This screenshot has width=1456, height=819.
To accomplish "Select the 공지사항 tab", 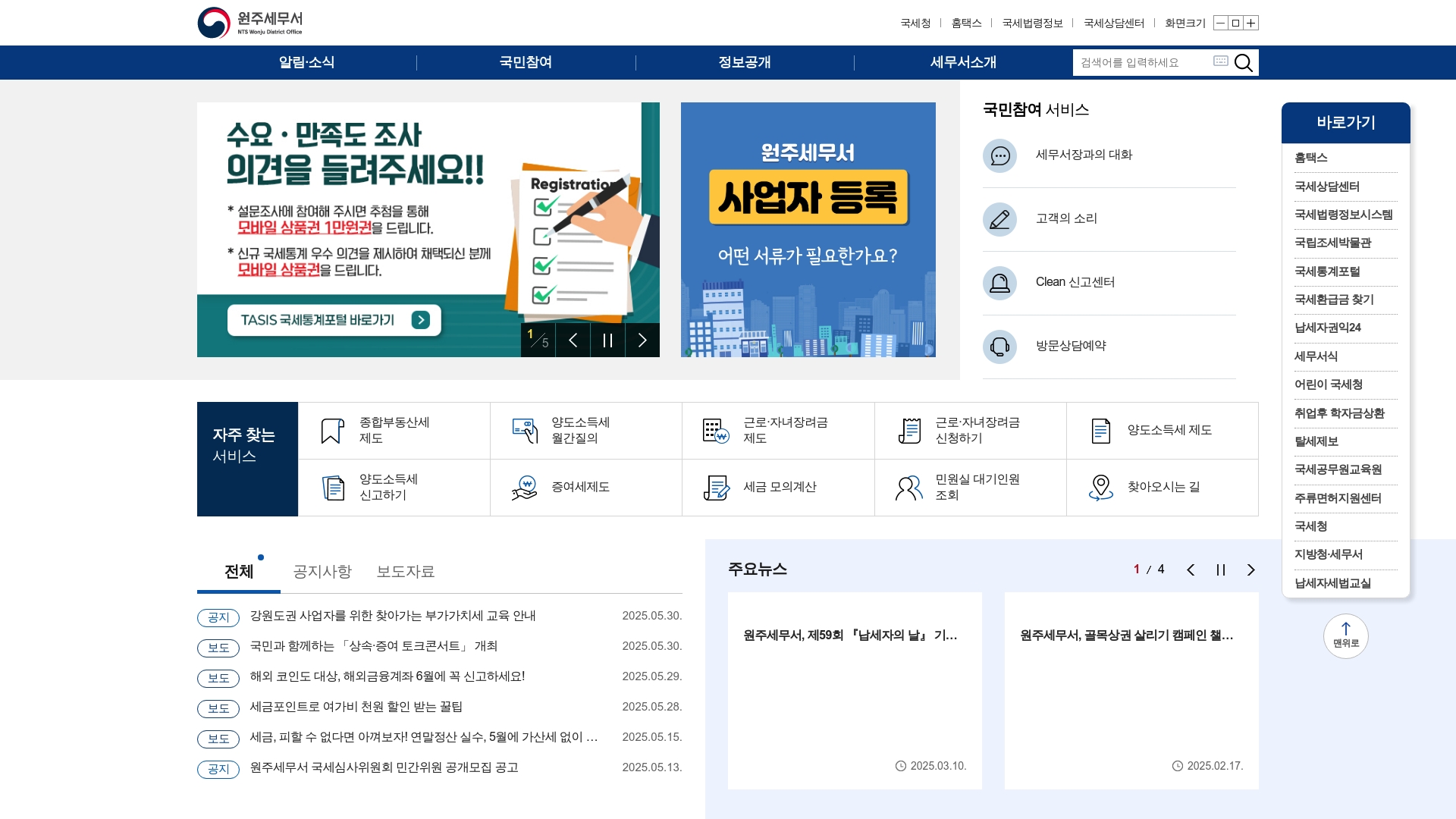I will point(322,572).
